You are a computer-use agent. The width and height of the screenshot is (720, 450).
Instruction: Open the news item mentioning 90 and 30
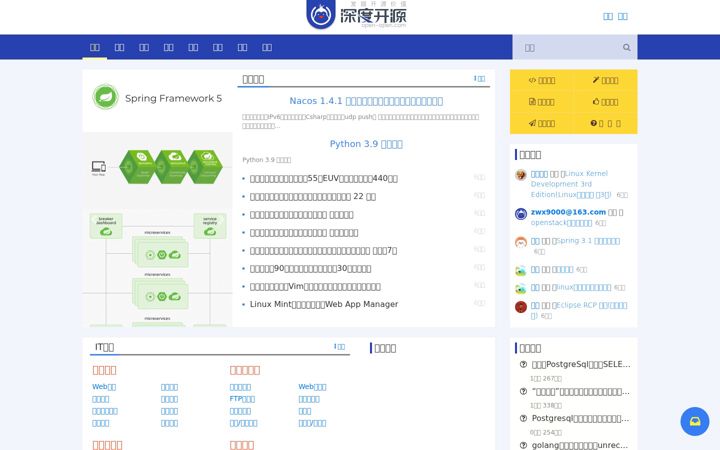click(310, 269)
